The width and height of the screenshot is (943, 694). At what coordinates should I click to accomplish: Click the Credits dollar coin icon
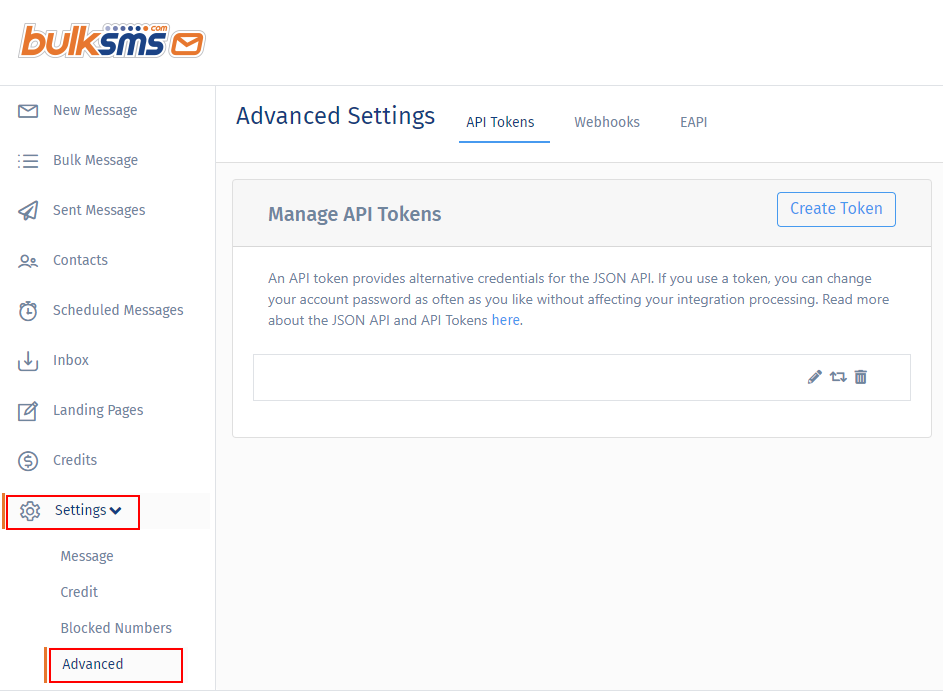(28, 461)
